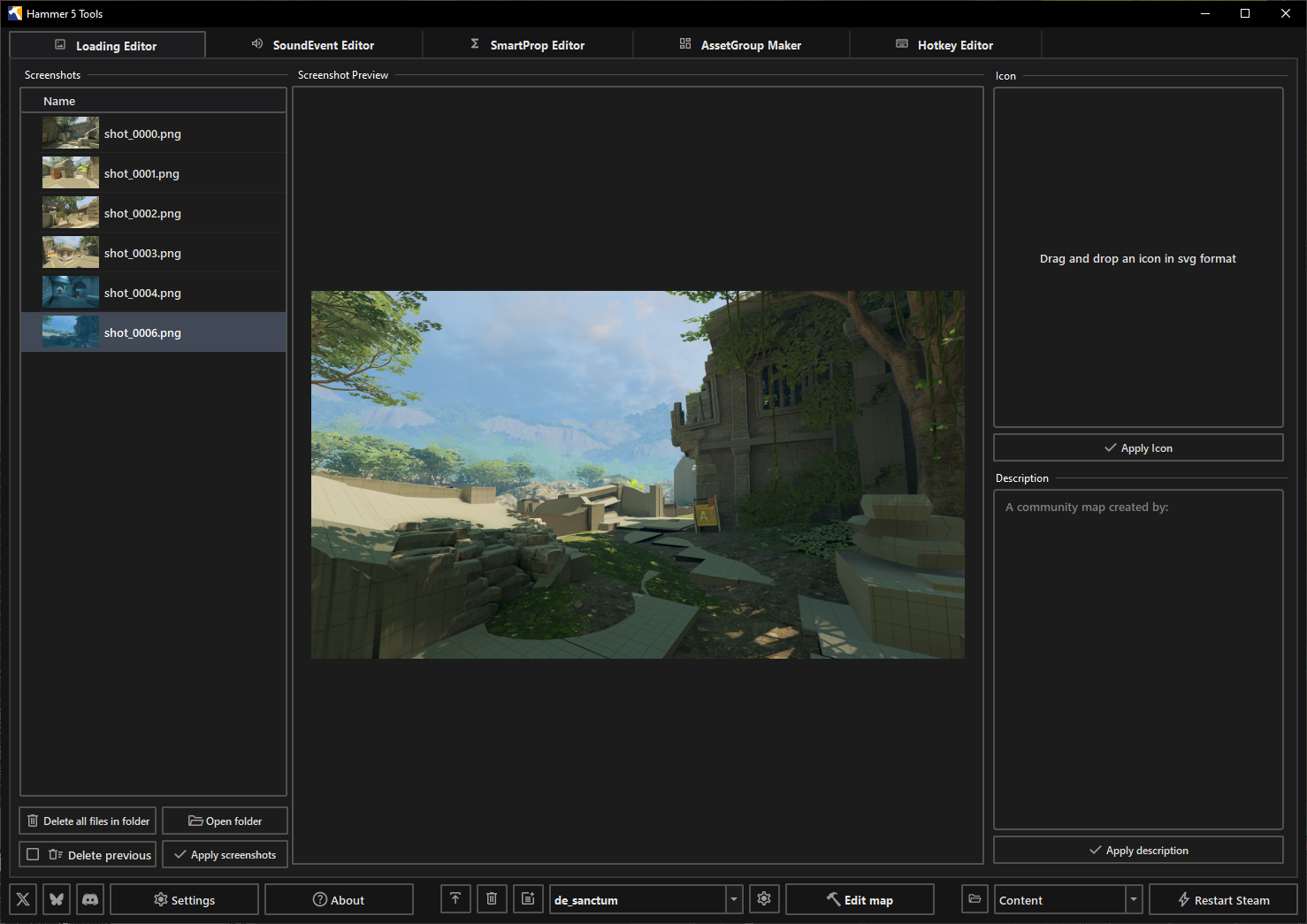
Task: Click the trash icon next to the map selector
Action: coord(492,899)
